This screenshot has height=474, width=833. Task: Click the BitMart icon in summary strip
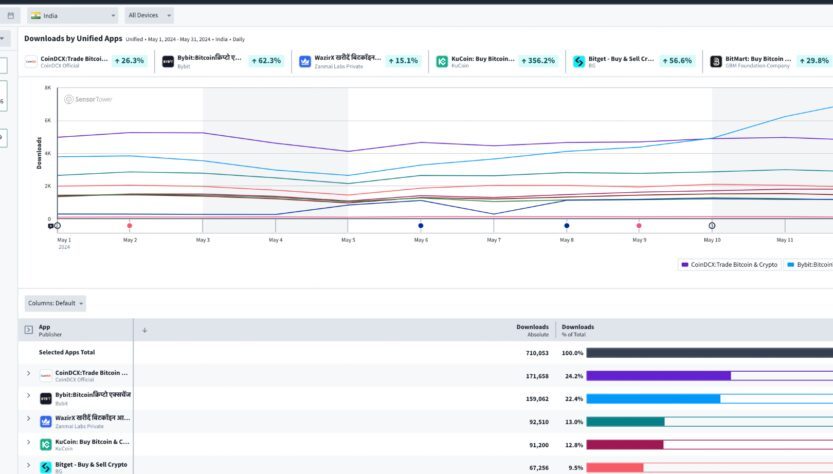point(716,62)
